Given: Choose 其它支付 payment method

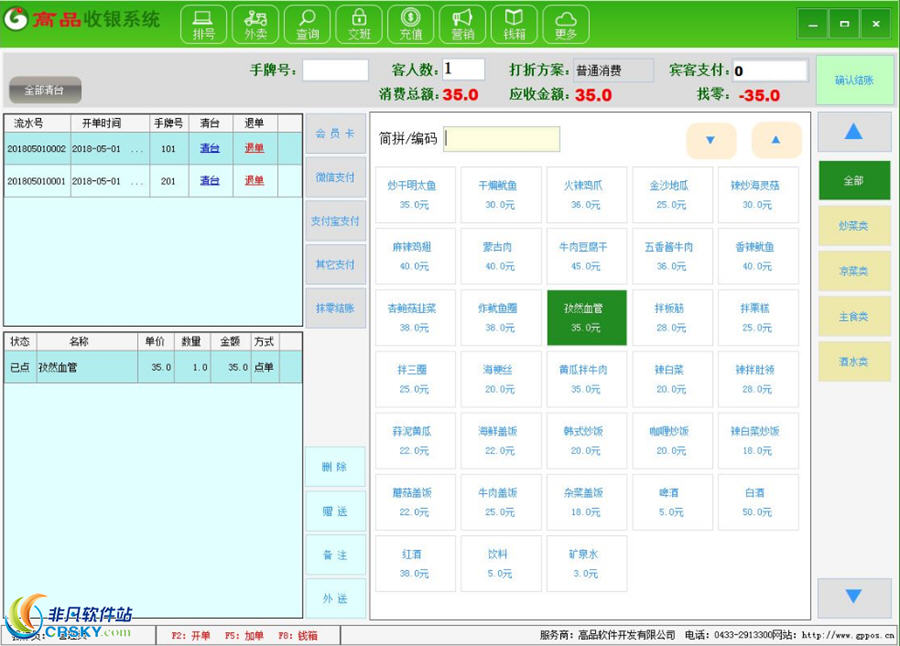Looking at the screenshot, I should pyautogui.click(x=335, y=264).
